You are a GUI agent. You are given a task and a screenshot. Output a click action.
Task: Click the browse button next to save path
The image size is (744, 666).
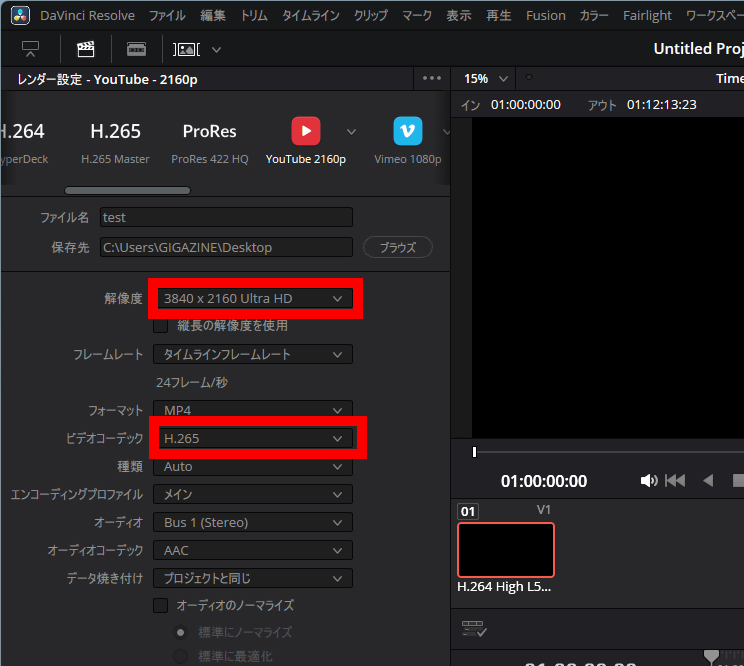point(397,247)
